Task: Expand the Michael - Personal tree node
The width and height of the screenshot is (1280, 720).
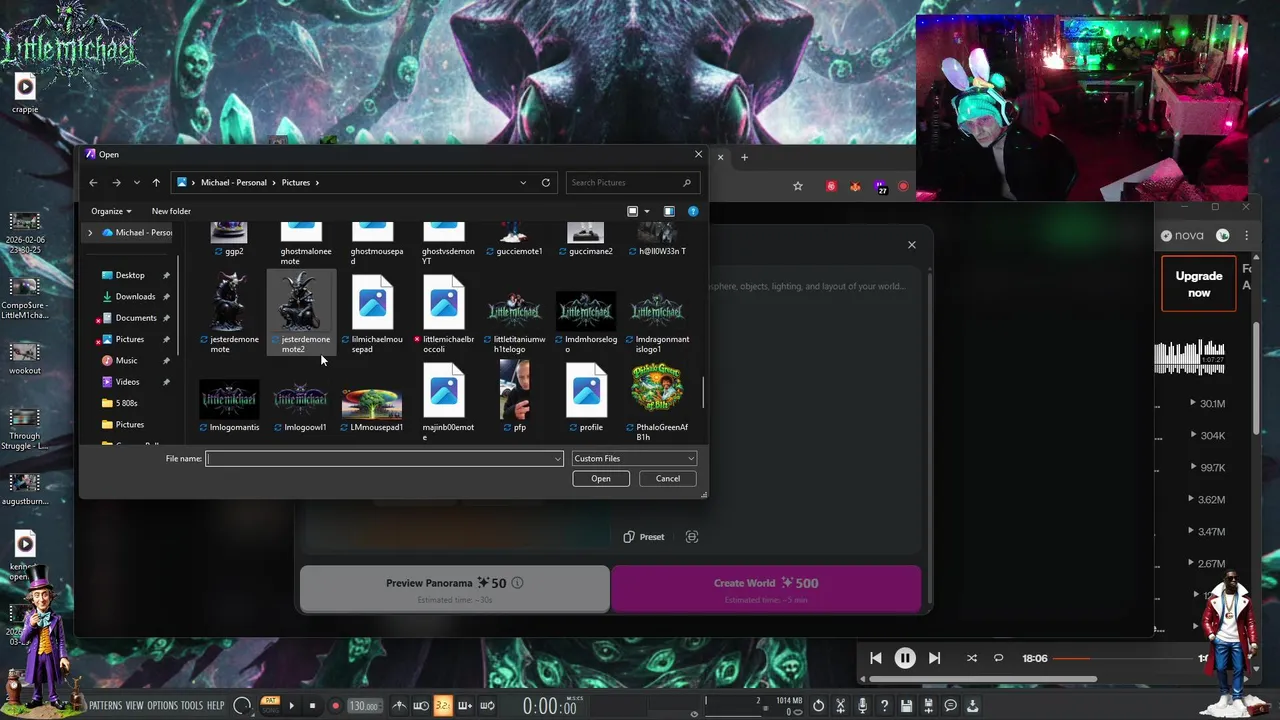Action: (x=90, y=232)
